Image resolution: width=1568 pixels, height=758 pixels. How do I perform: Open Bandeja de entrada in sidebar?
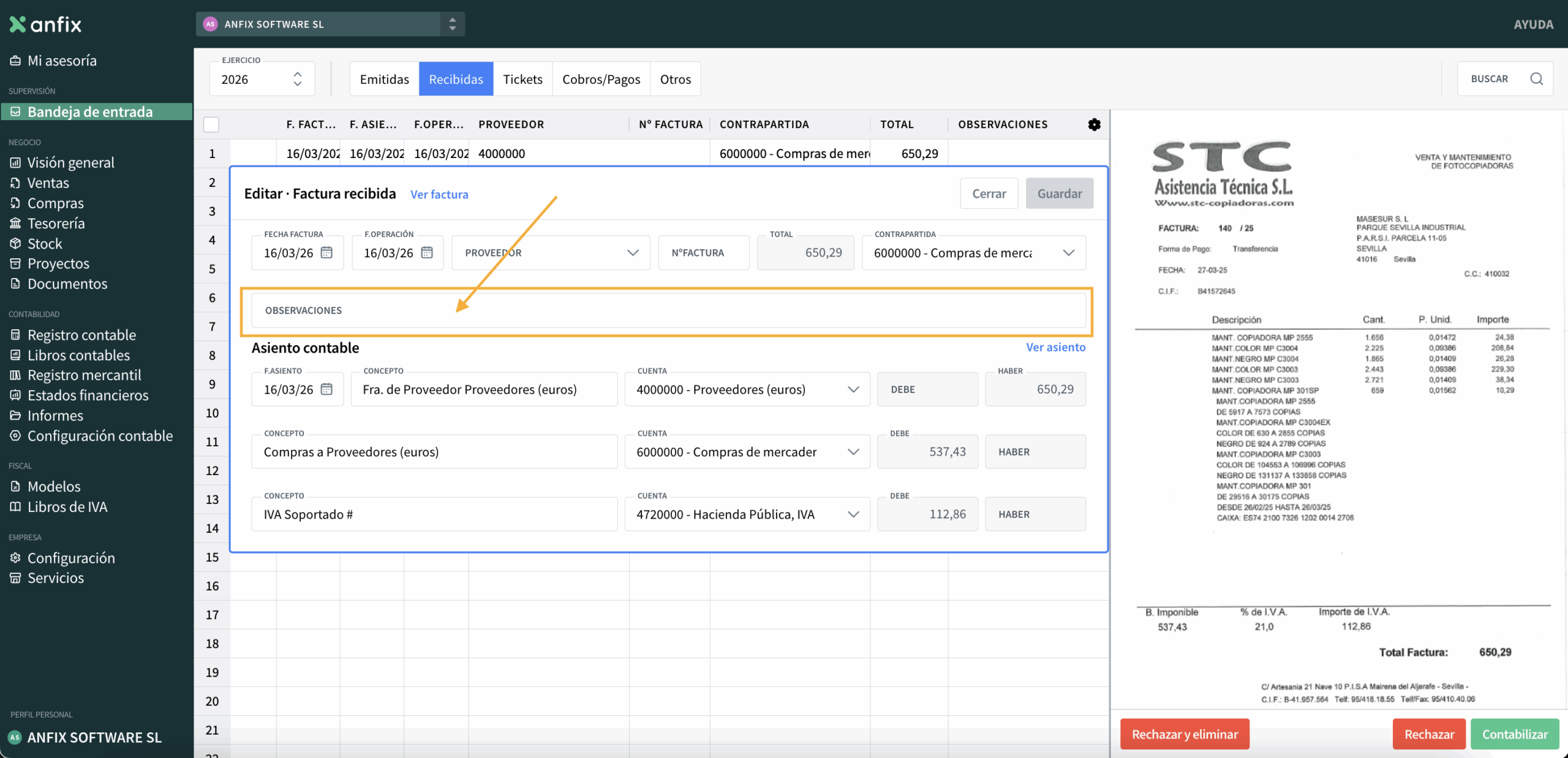(90, 111)
